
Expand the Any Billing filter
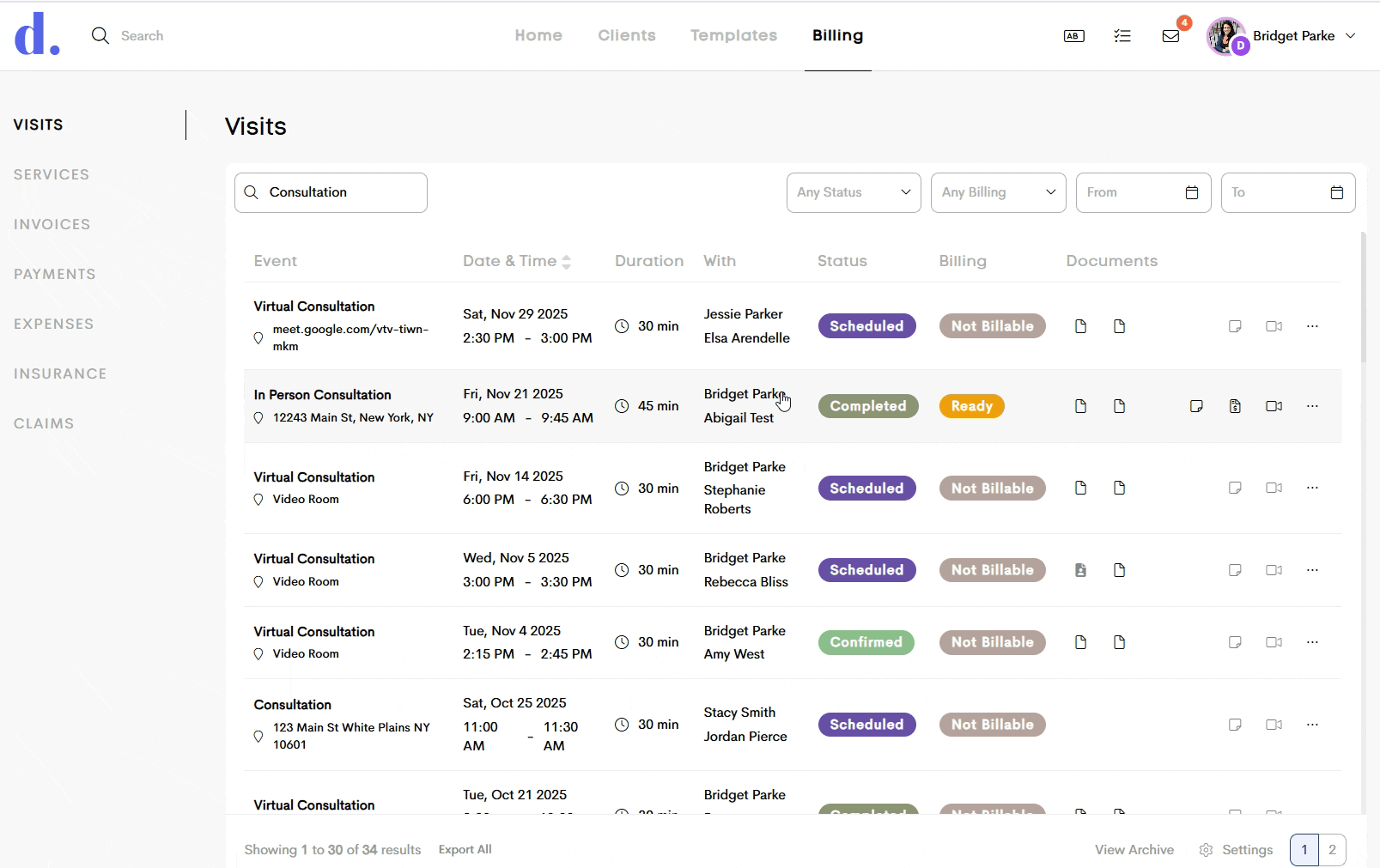click(x=998, y=192)
